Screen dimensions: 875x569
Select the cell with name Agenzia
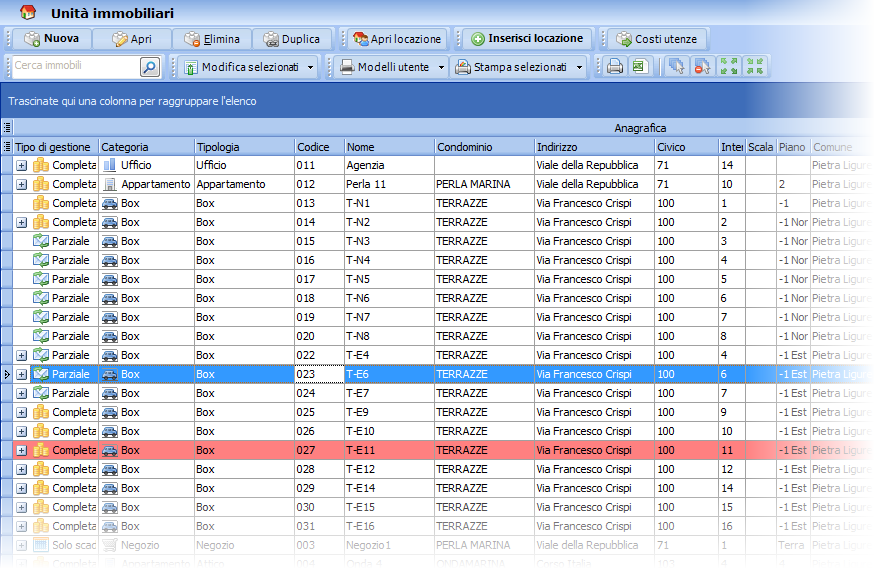tap(390, 165)
